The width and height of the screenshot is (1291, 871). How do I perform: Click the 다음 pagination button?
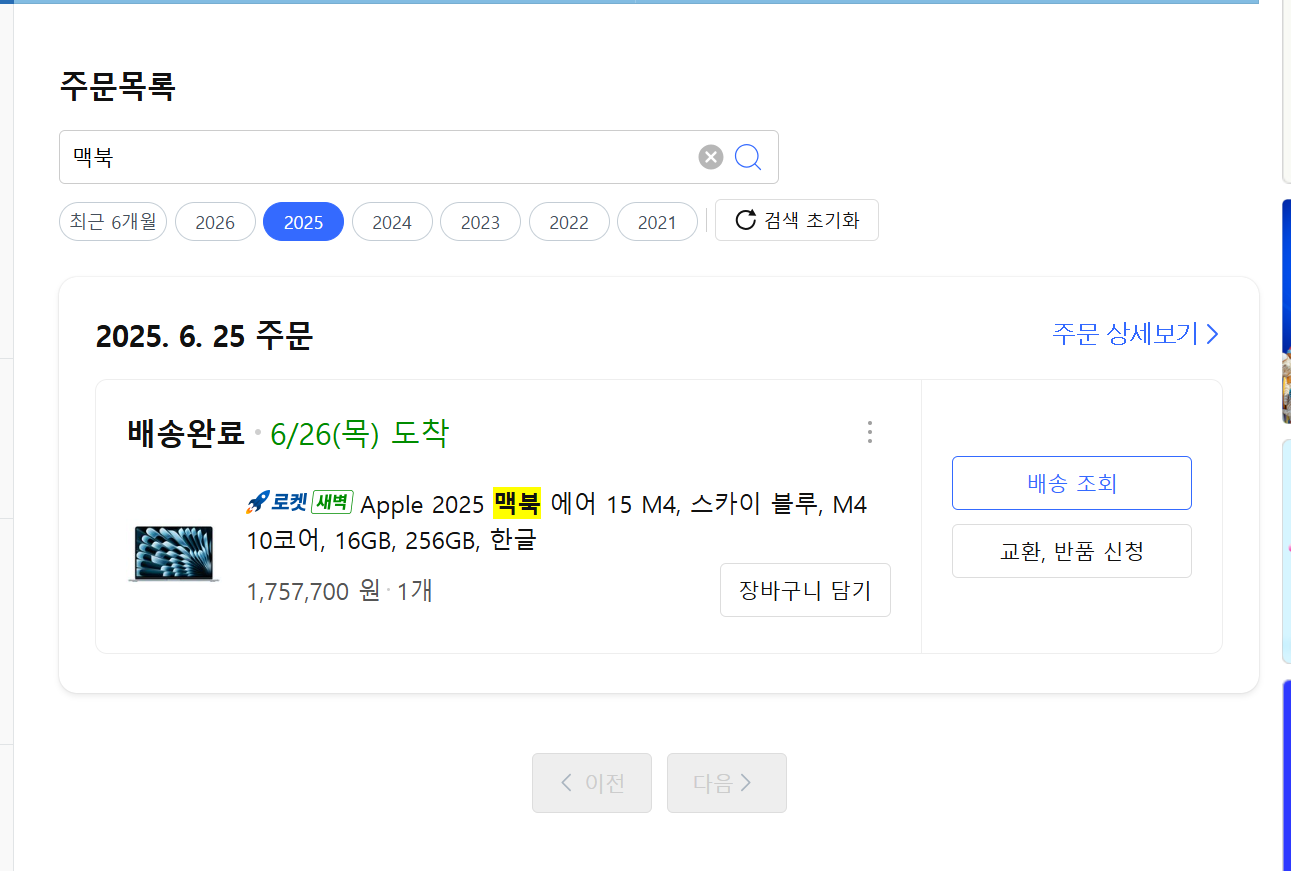tap(727, 783)
